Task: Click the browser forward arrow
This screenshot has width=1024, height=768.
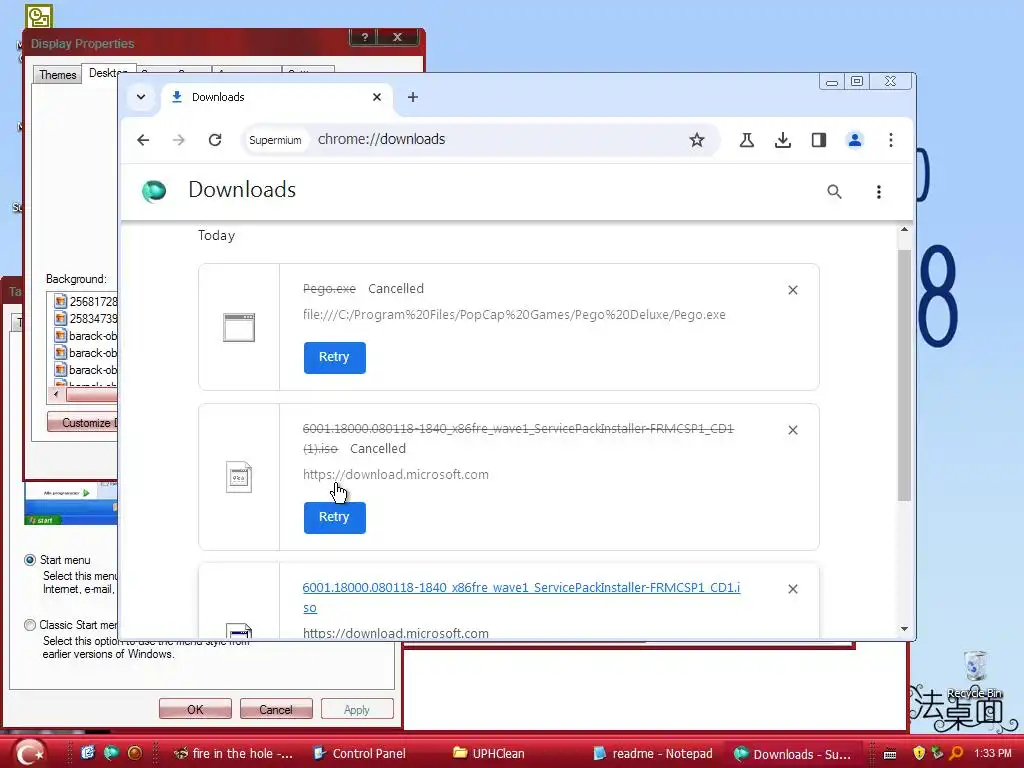Action: click(x=178, y=140)
